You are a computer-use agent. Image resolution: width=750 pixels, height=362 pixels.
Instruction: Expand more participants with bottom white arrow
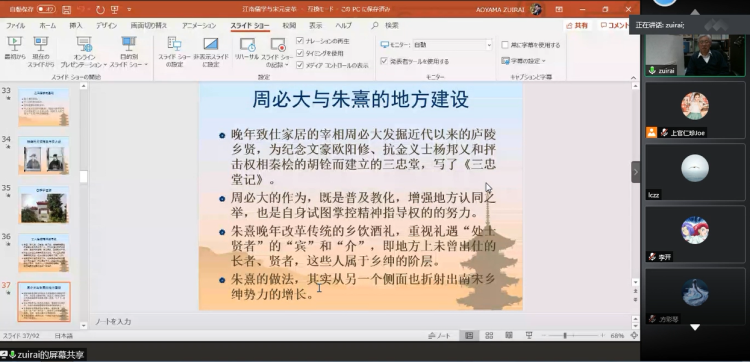pyautogui.click(x=695, y=328)
